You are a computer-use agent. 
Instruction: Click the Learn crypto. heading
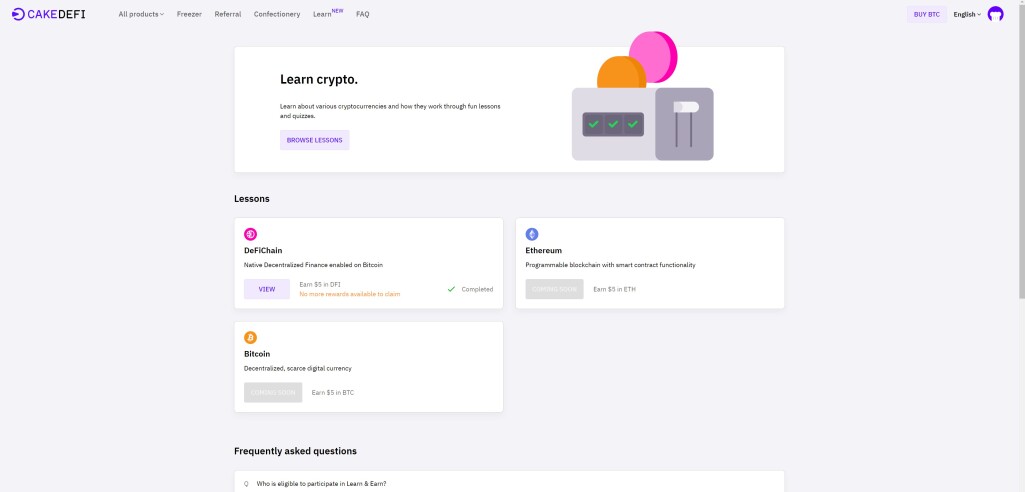click(319, 80)
